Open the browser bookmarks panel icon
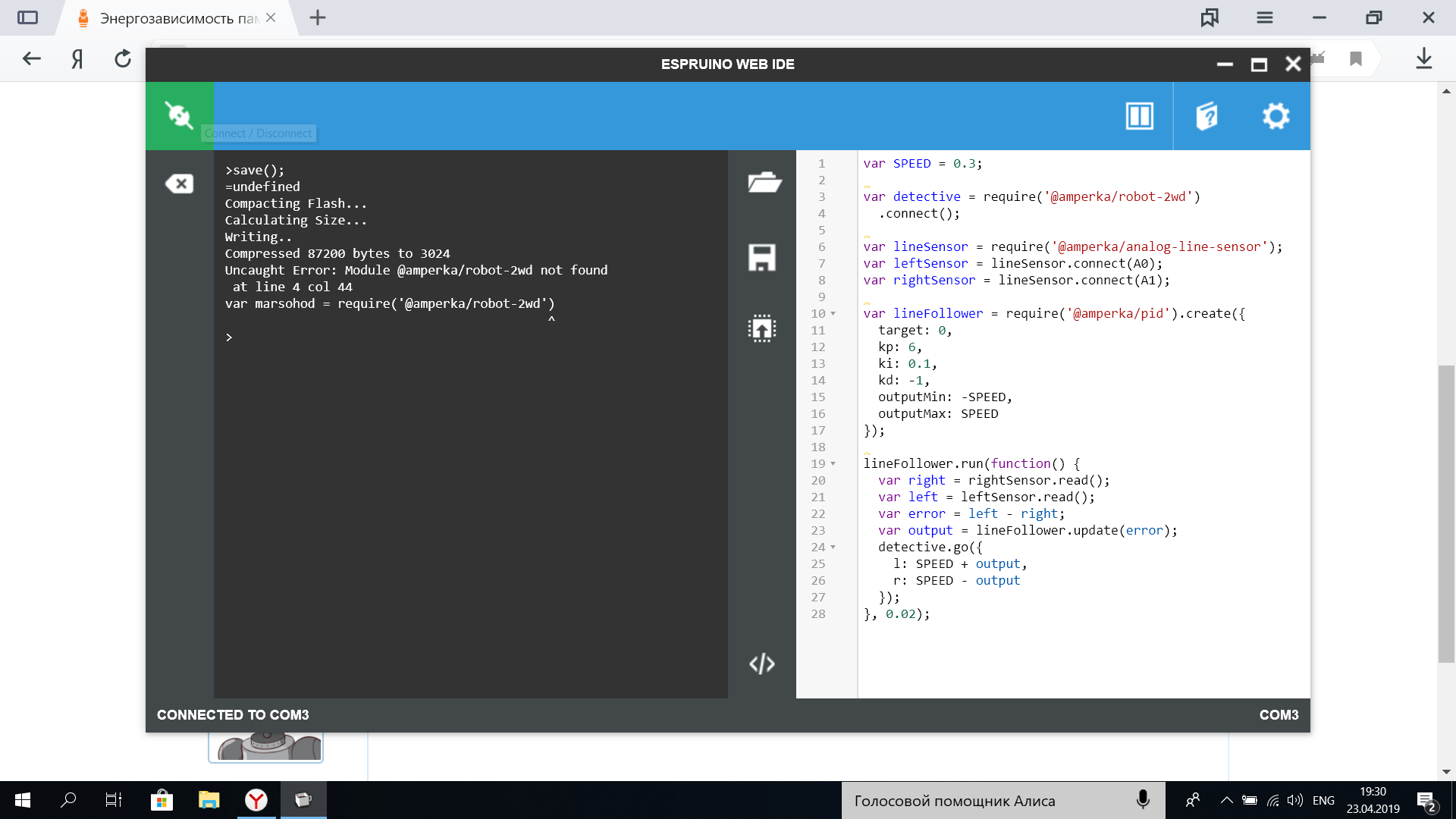Screen dimensions: 1456x819 tap(1210, 17)
